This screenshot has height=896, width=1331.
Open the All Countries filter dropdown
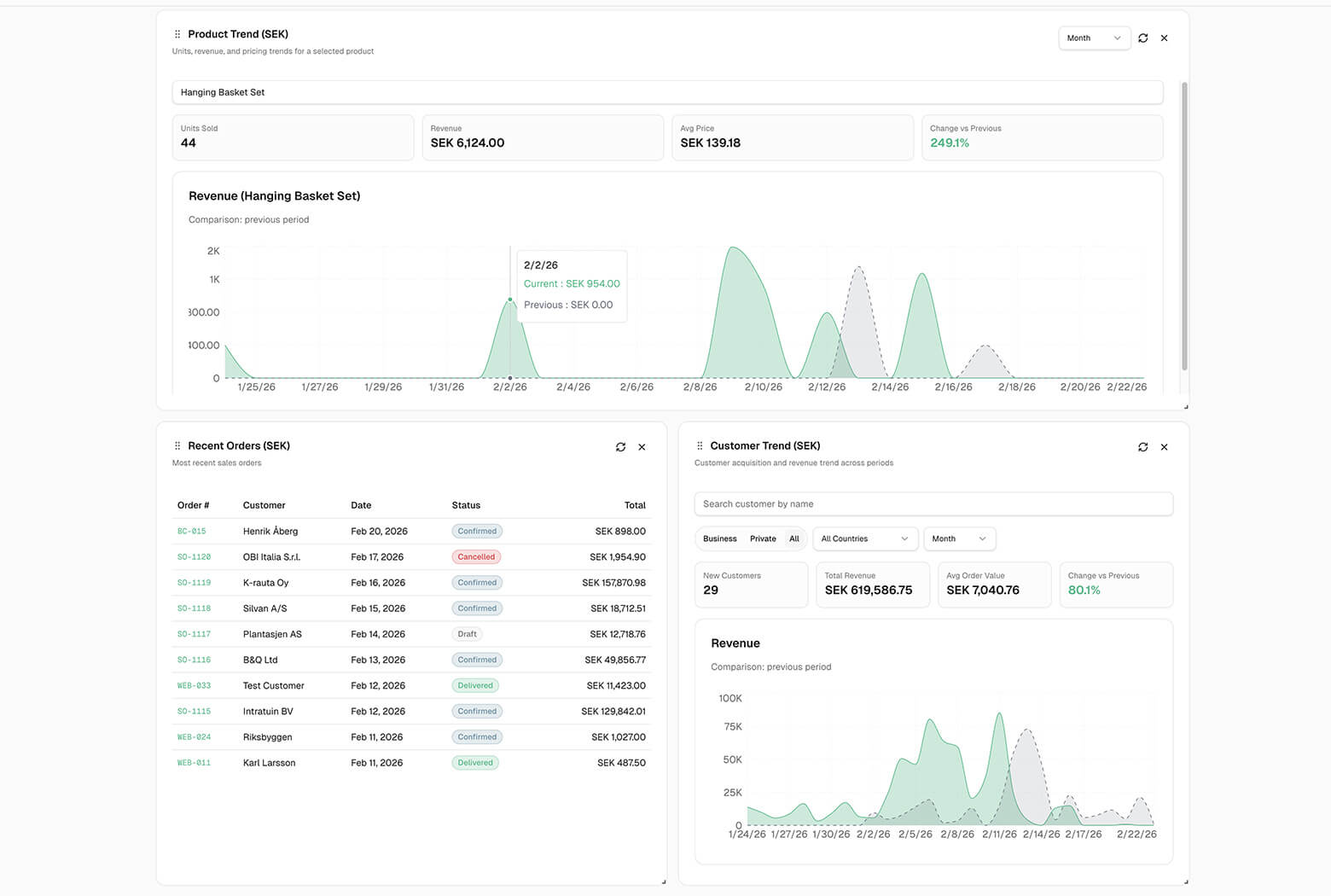(x=865, y=538)
